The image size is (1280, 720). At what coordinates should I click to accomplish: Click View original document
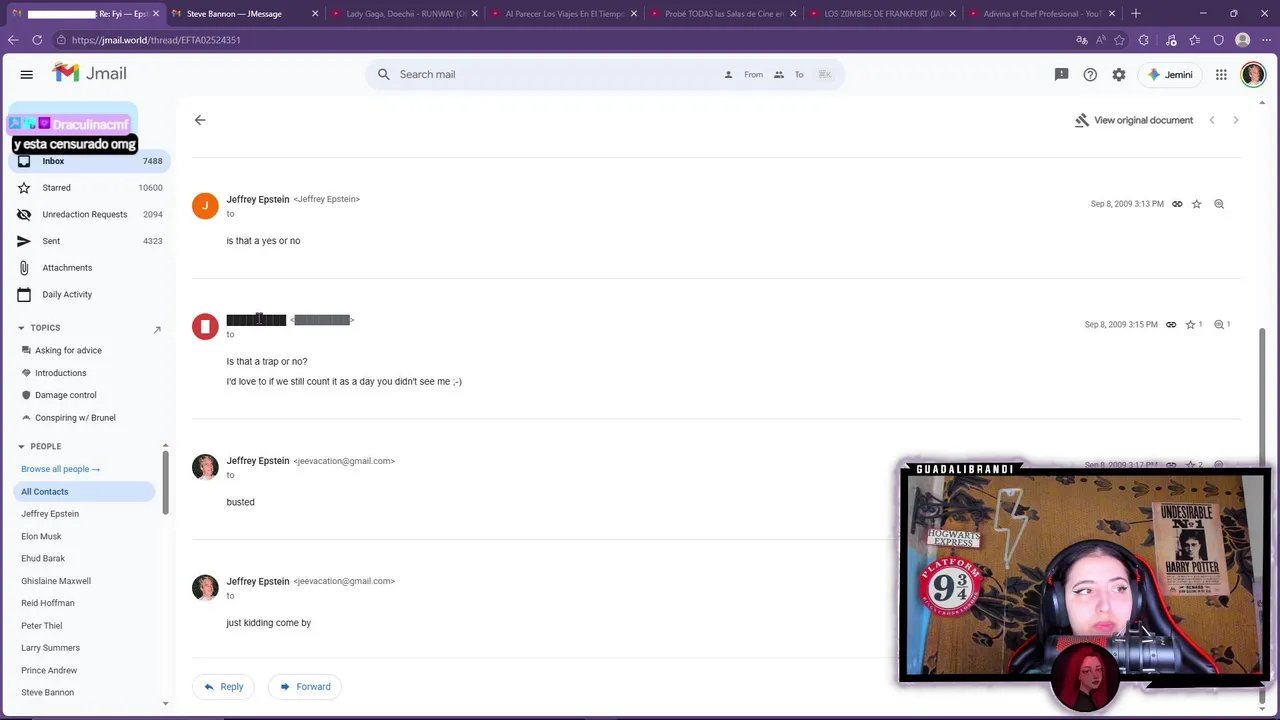[x=1134, y=120]
